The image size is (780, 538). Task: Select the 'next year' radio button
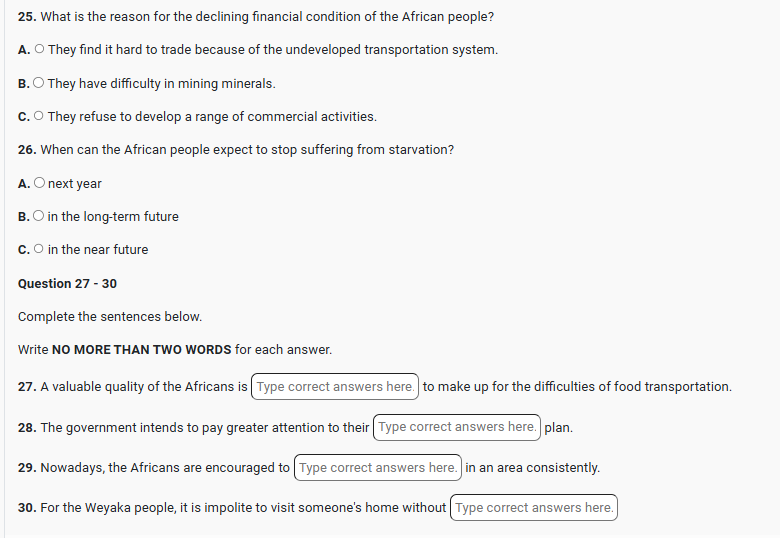39,183
